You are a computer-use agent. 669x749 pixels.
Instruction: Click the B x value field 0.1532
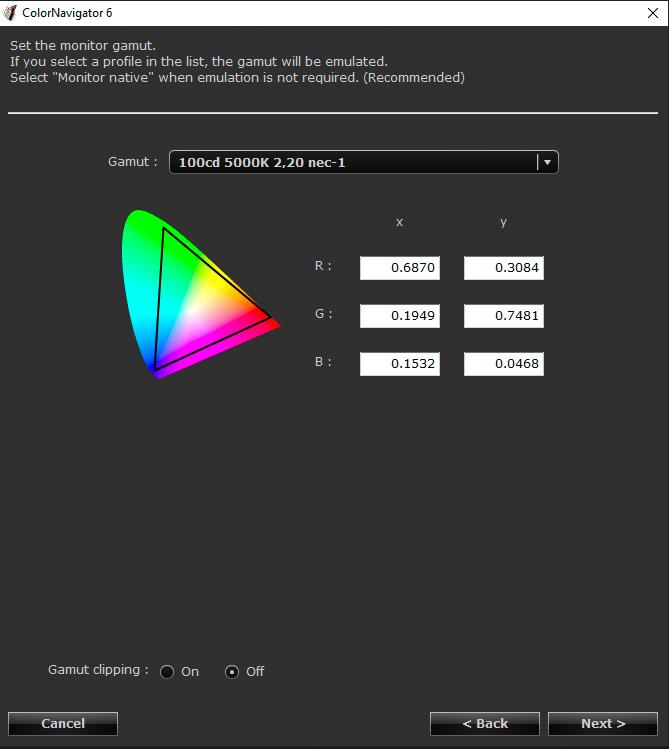click(x=400, y=364)
